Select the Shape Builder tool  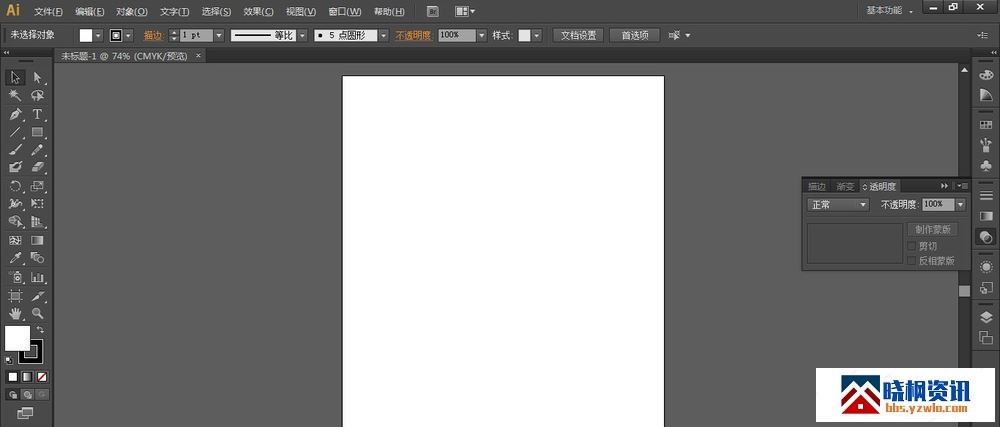click(x=16, y=222)
